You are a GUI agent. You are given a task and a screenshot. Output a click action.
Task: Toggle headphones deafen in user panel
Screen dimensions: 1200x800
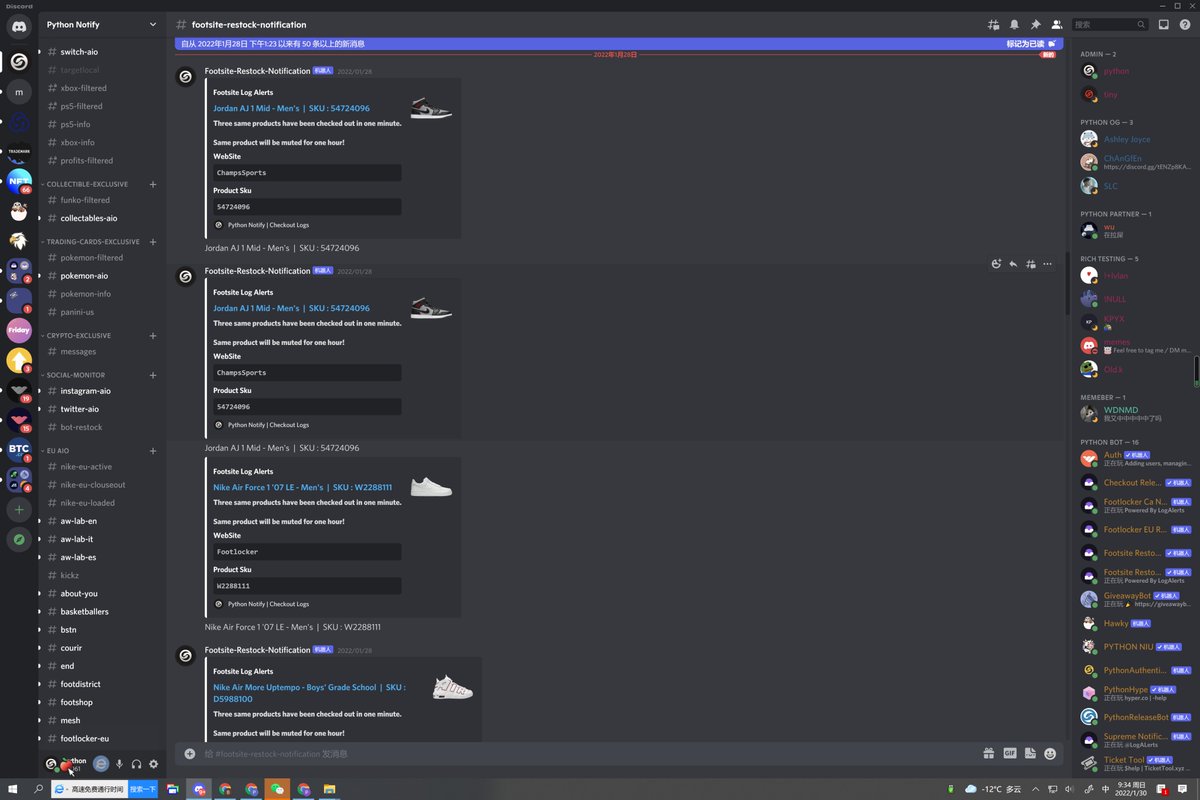(136, 764)
